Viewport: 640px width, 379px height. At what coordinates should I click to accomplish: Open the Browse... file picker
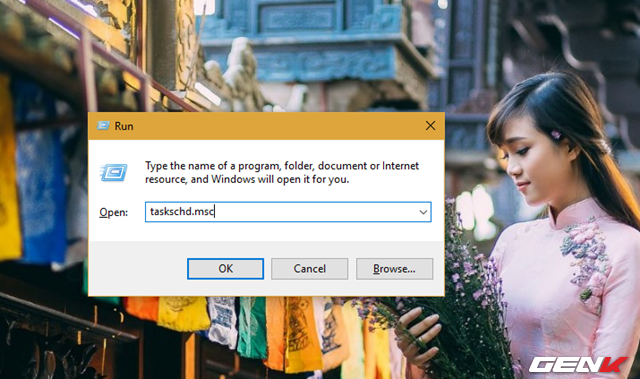point(394,268)
